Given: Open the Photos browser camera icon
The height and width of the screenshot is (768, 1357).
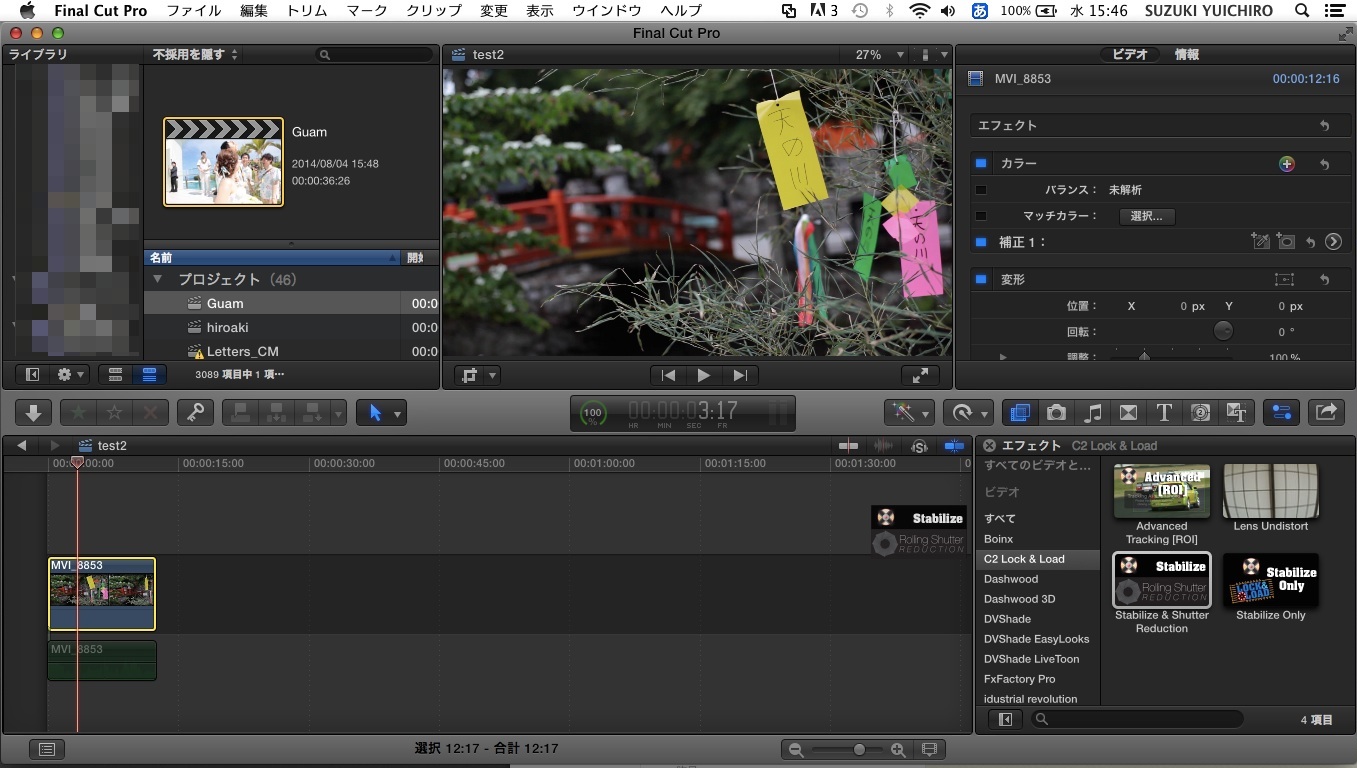Looking at the screenshot, I should (x=1056, y=412).
